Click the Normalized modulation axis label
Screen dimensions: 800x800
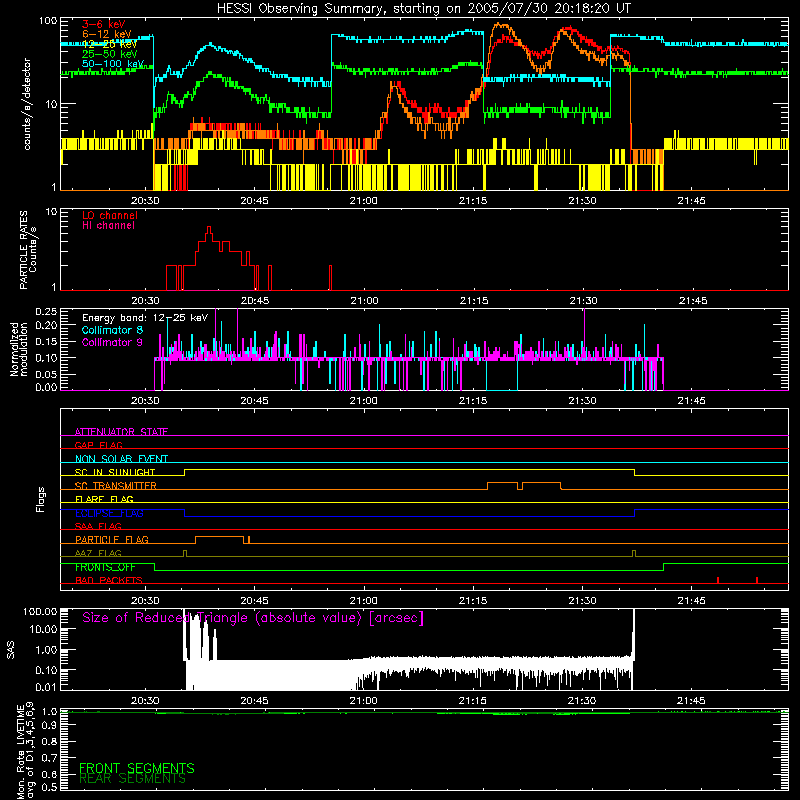[18, 349]
